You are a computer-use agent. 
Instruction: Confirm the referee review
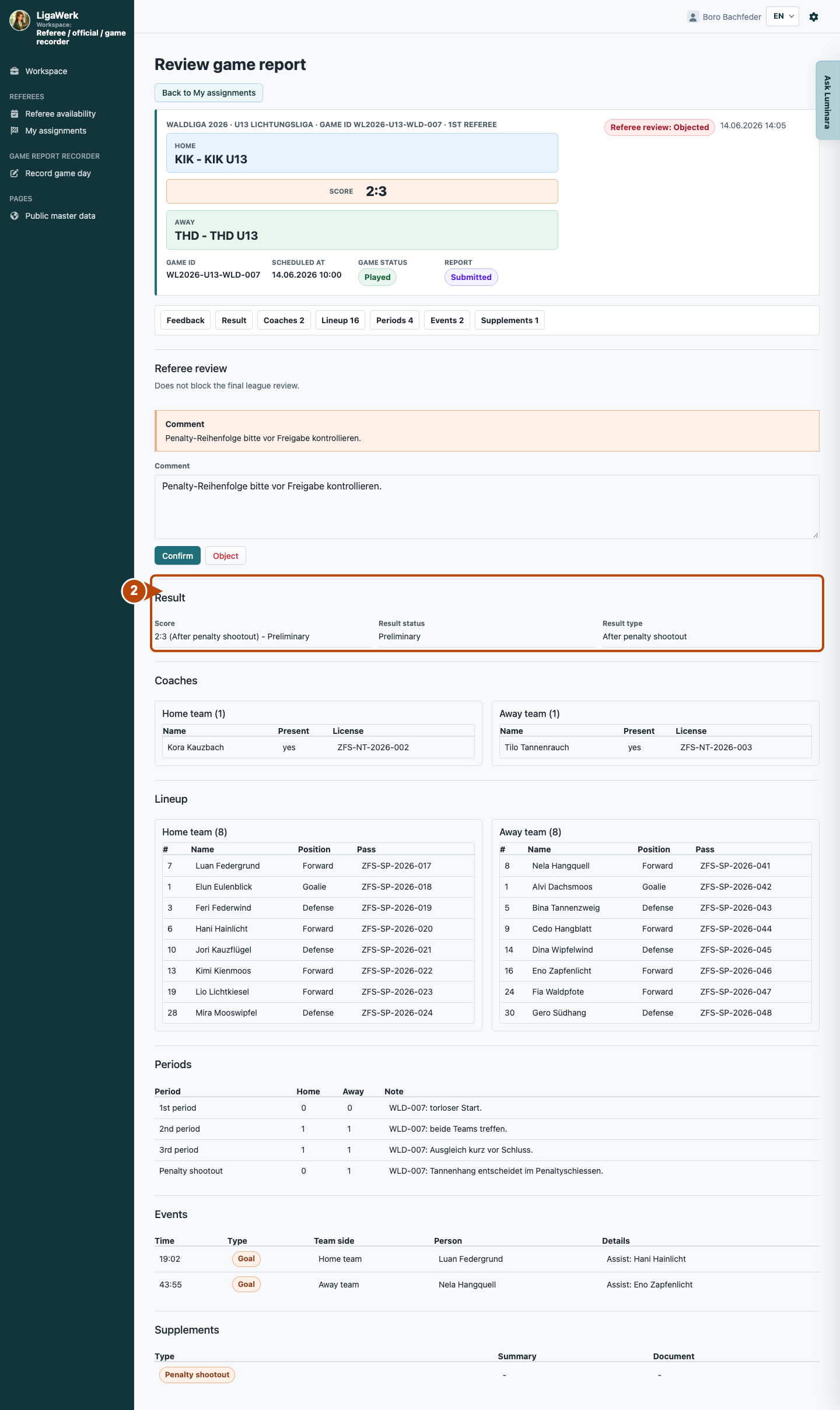pos(177,556)
